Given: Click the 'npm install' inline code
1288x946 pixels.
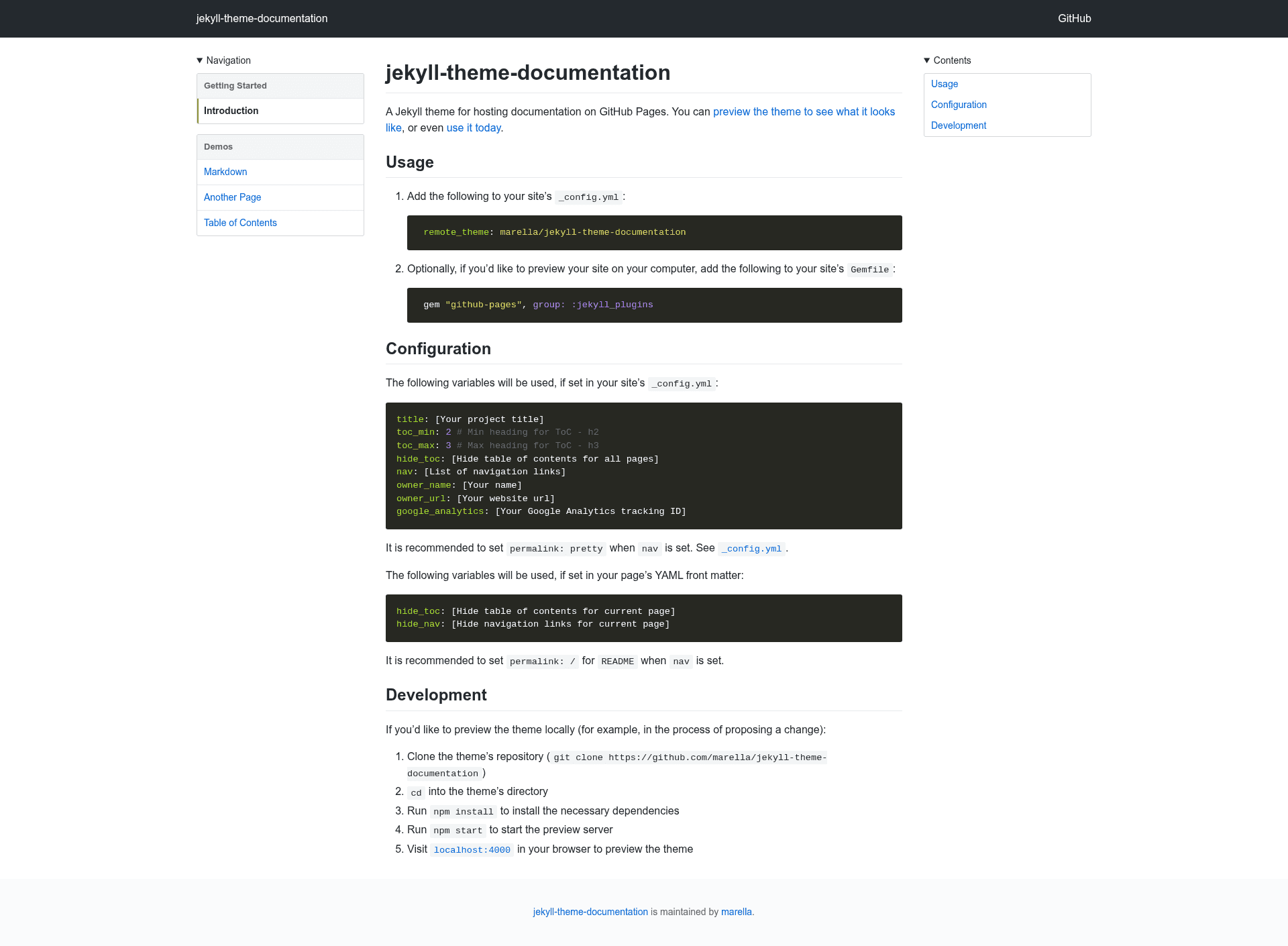Looking at the screenshot, I should pos(464,812).
